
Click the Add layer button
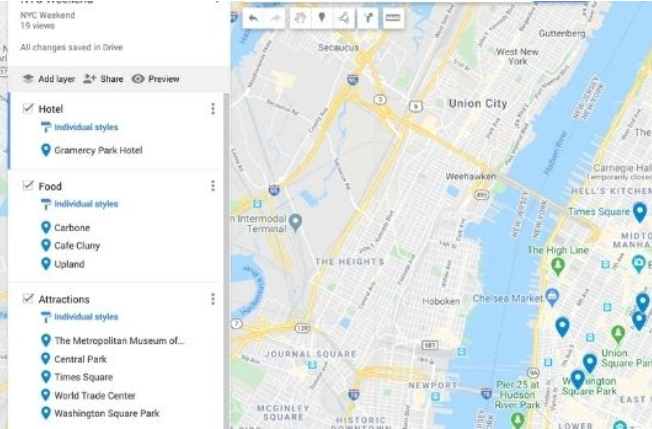coord(49,79)
